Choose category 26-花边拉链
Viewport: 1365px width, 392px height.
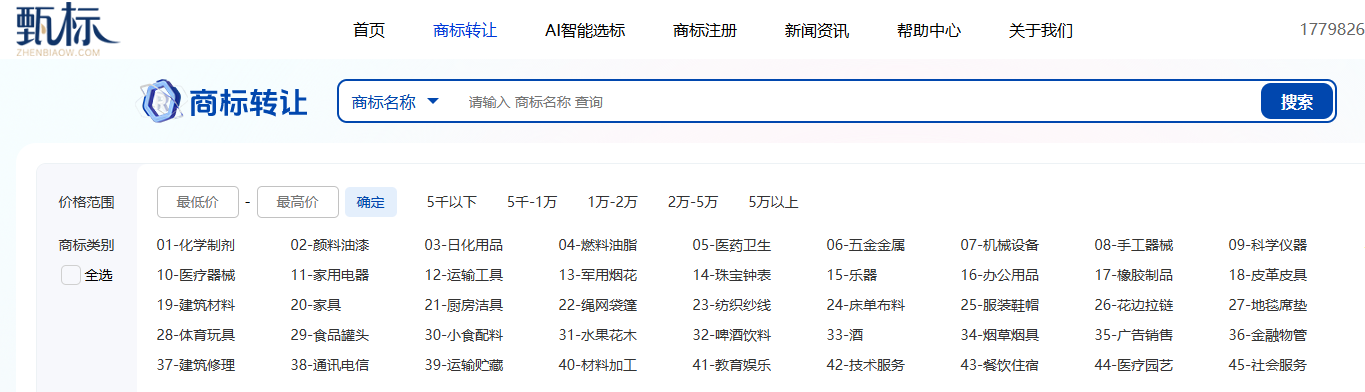1134,305
